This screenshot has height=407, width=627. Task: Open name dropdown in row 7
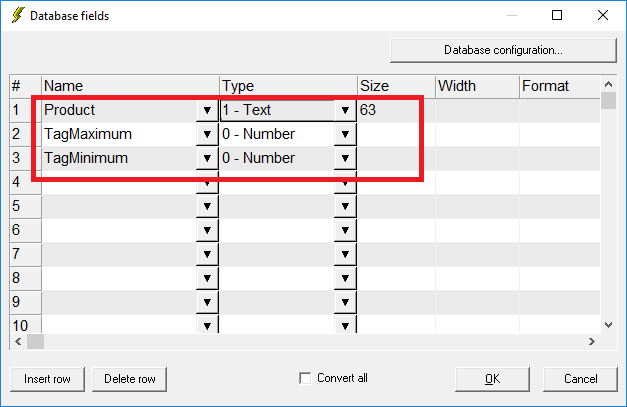coord(207,254)
